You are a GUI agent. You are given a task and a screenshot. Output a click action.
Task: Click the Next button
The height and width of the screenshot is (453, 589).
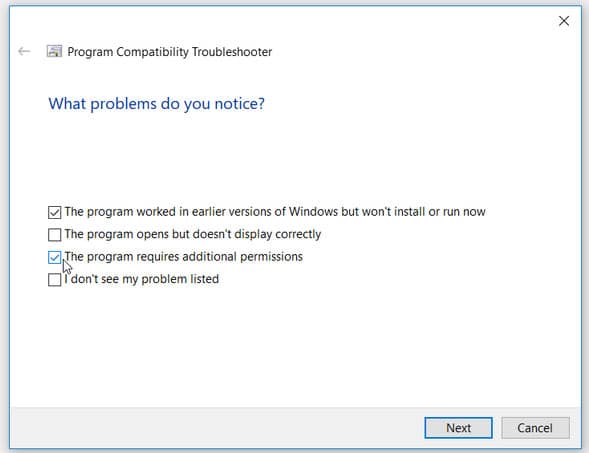pos(458,428)
